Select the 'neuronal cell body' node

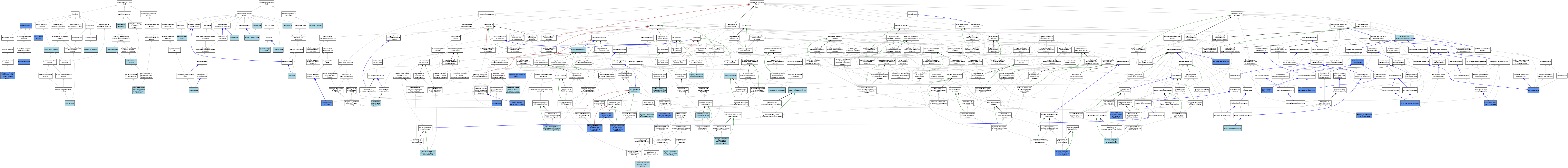point(182,38)
